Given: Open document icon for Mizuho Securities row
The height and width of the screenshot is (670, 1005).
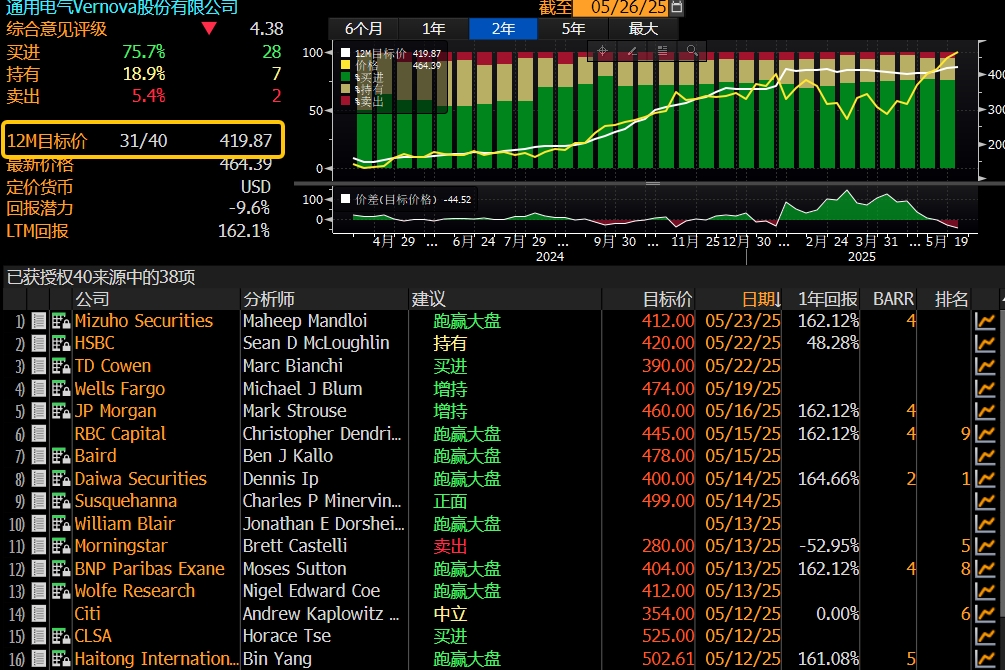Looking at the screenshot, I should click(39, 321).
